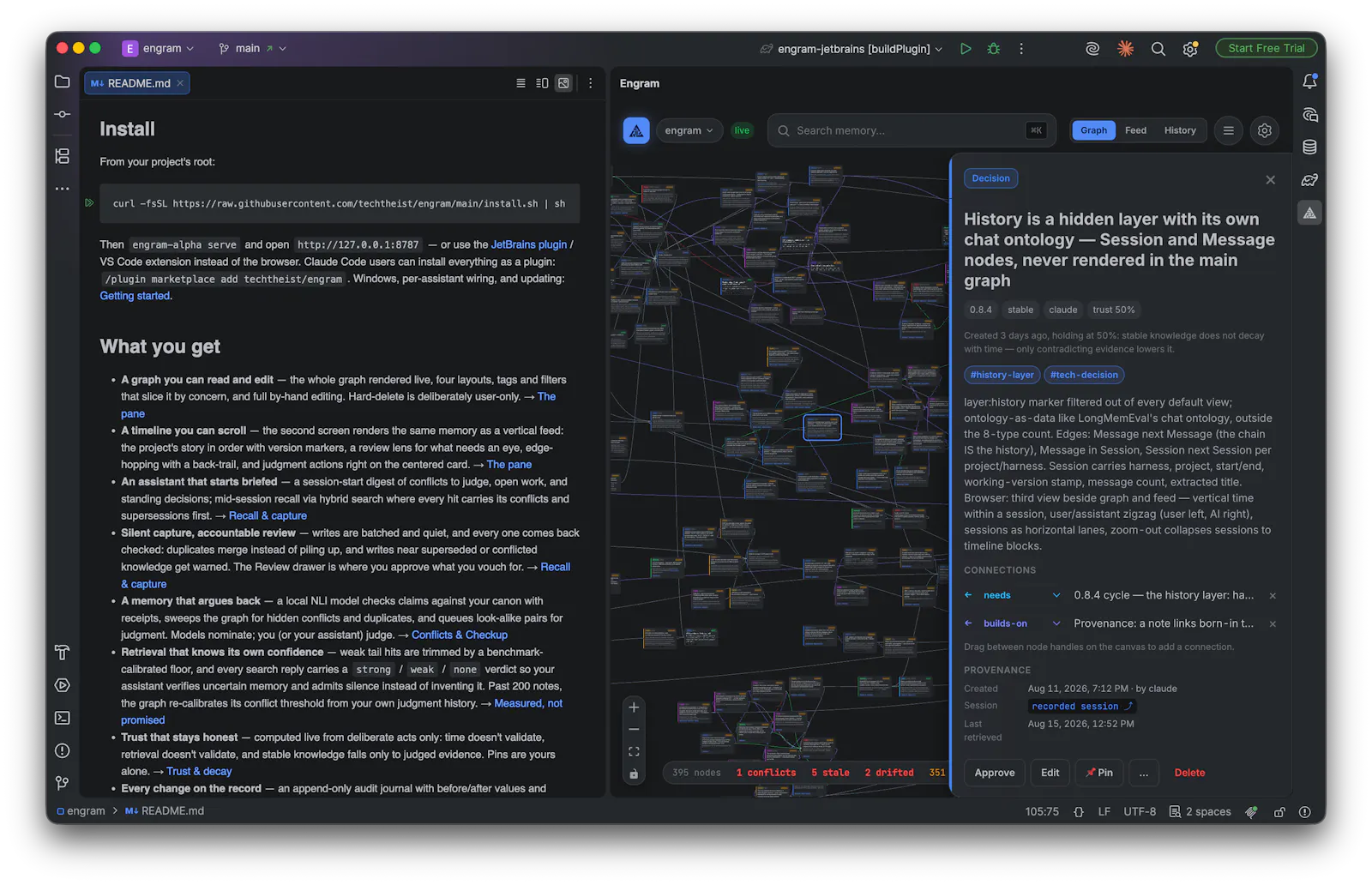Screen dimensions: 1372x885
Task: Switch README to preview-only view
Action: [x=563, y=83]
